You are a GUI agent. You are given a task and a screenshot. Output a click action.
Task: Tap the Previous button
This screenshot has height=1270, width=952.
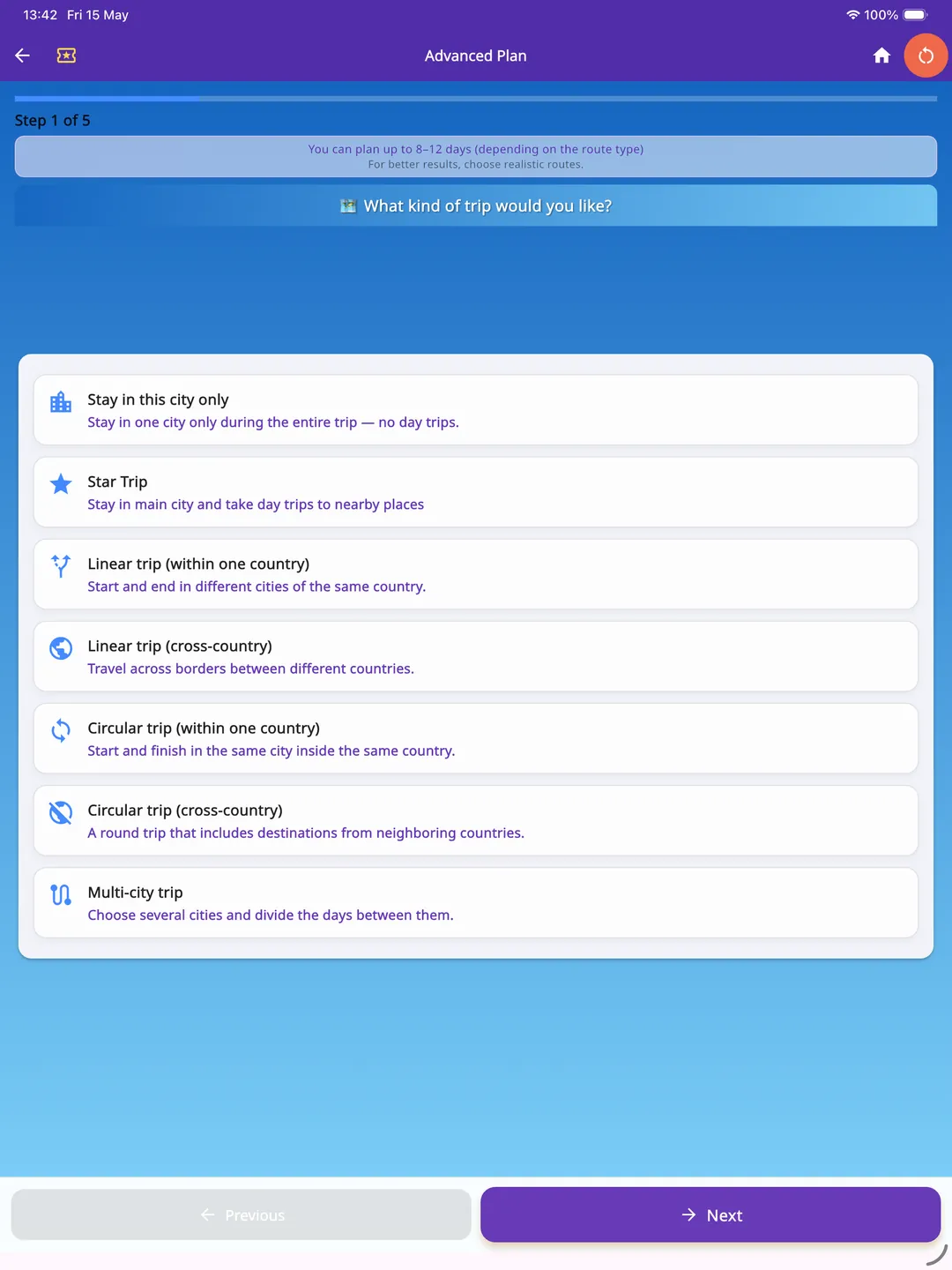click(x=242, y=1214)
